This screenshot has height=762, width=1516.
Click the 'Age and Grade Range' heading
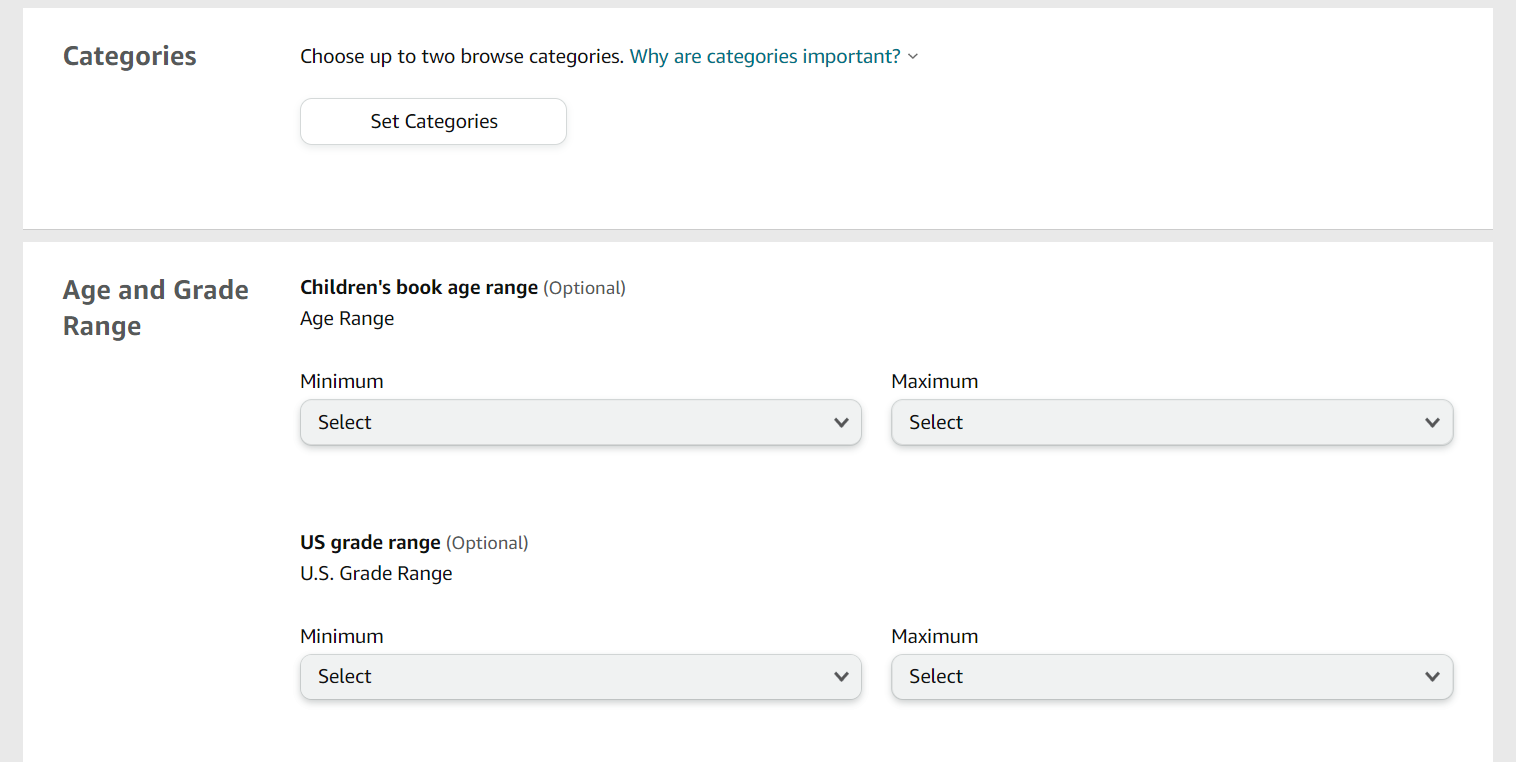(155, 307)
